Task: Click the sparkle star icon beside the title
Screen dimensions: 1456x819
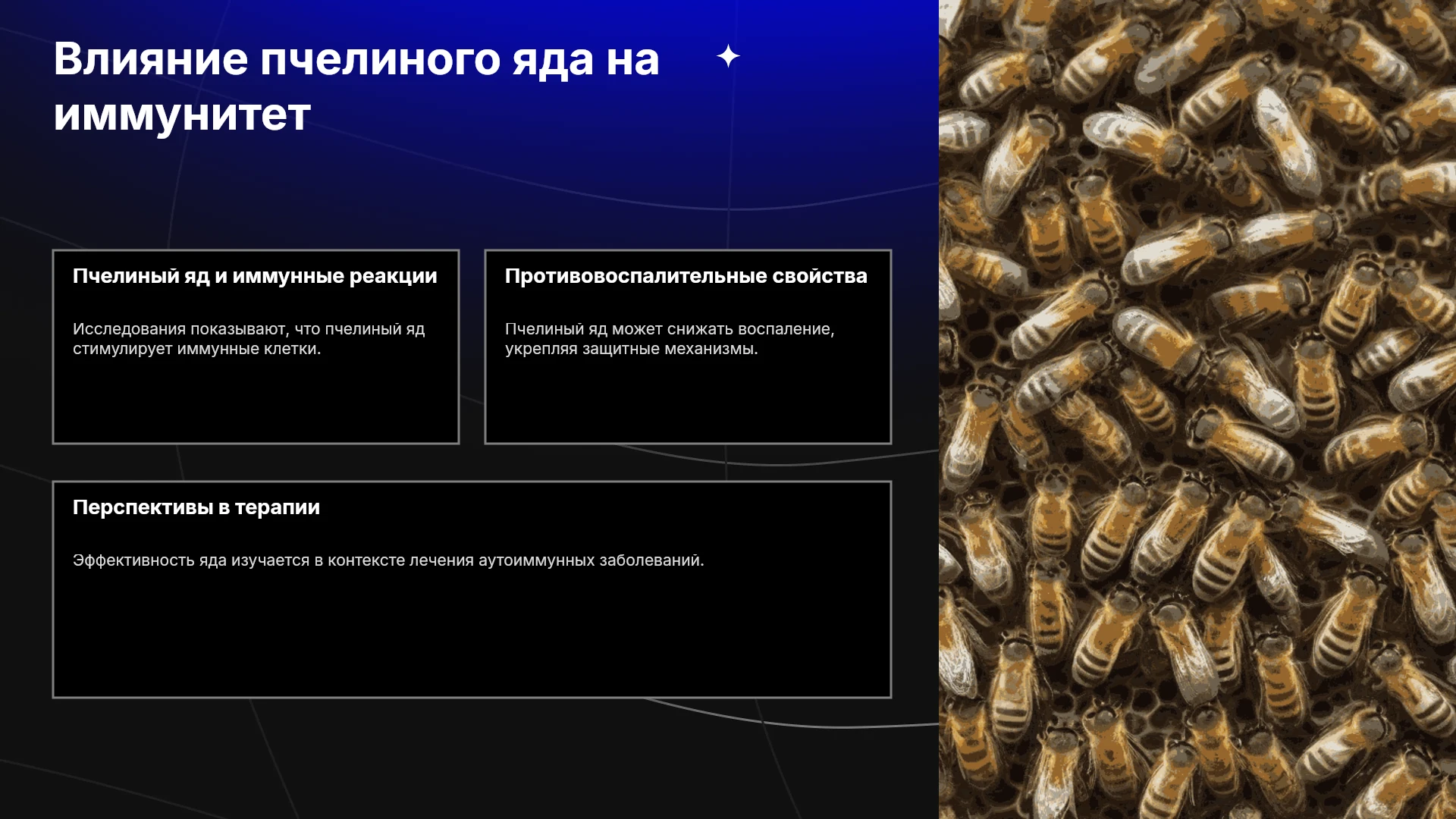Action: 728,56
